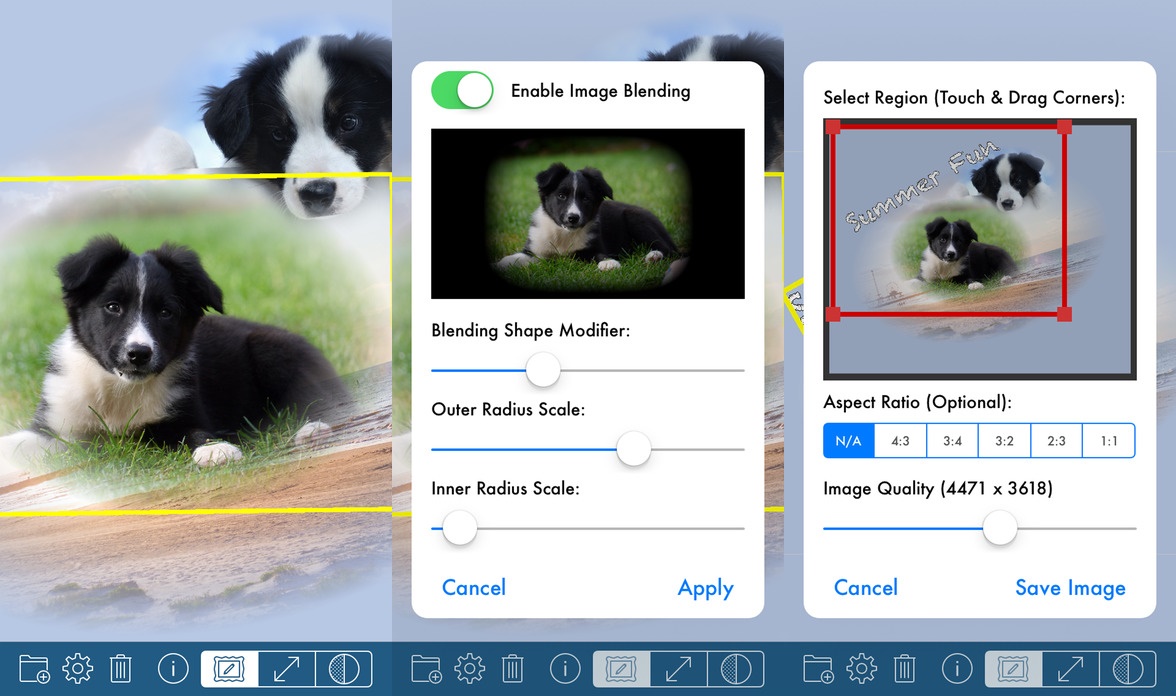Select the N/A aspect ratio option
This screenshot has width=1176, height=696.
[x=848, y=440]
